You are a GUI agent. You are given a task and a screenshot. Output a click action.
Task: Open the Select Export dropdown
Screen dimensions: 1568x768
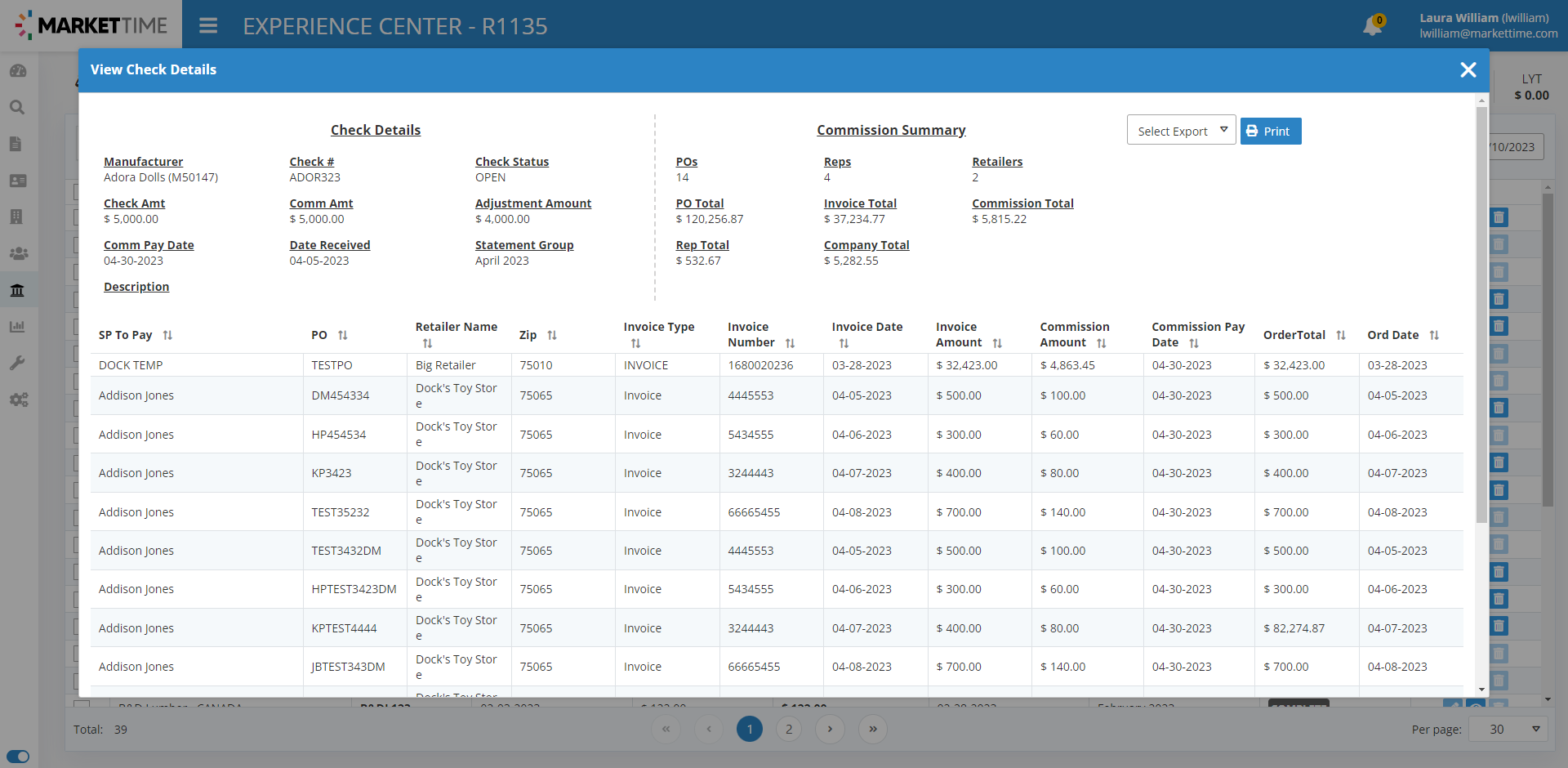click(1181, 131)
